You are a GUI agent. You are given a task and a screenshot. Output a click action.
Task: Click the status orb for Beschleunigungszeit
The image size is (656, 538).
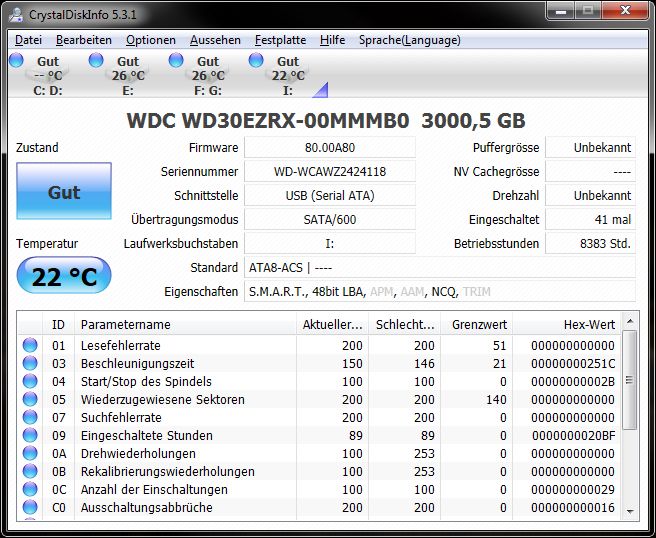(30, 363)
